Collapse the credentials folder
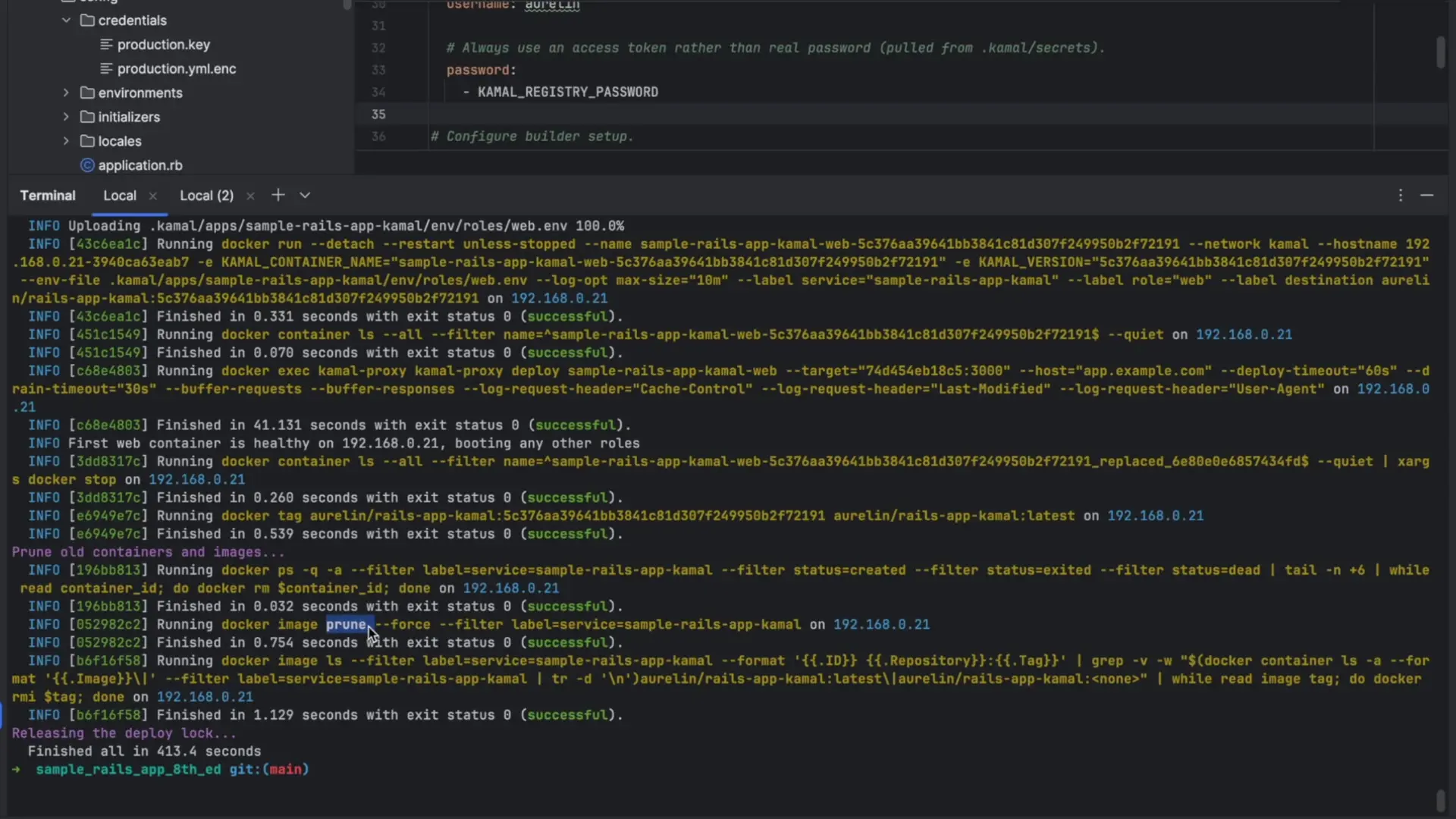 [x=66, y=20]
